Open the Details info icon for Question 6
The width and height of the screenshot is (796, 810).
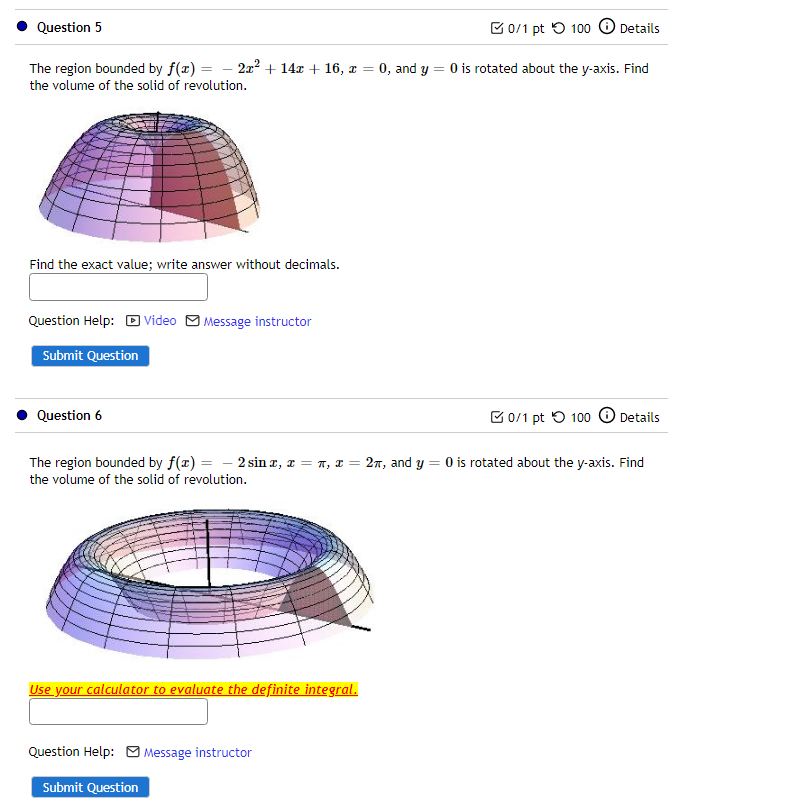(607, 416)
